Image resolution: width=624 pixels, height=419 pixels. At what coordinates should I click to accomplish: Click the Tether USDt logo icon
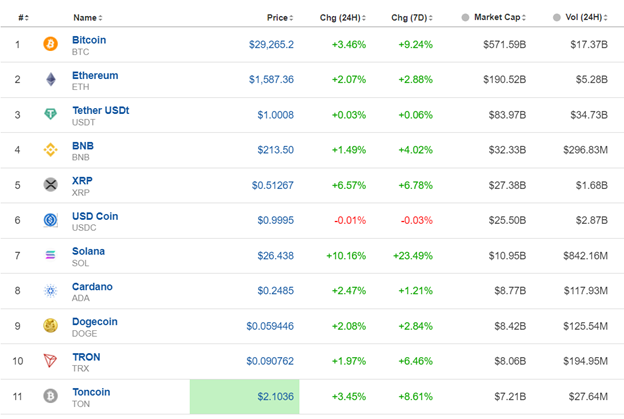(x=51, y=114)
